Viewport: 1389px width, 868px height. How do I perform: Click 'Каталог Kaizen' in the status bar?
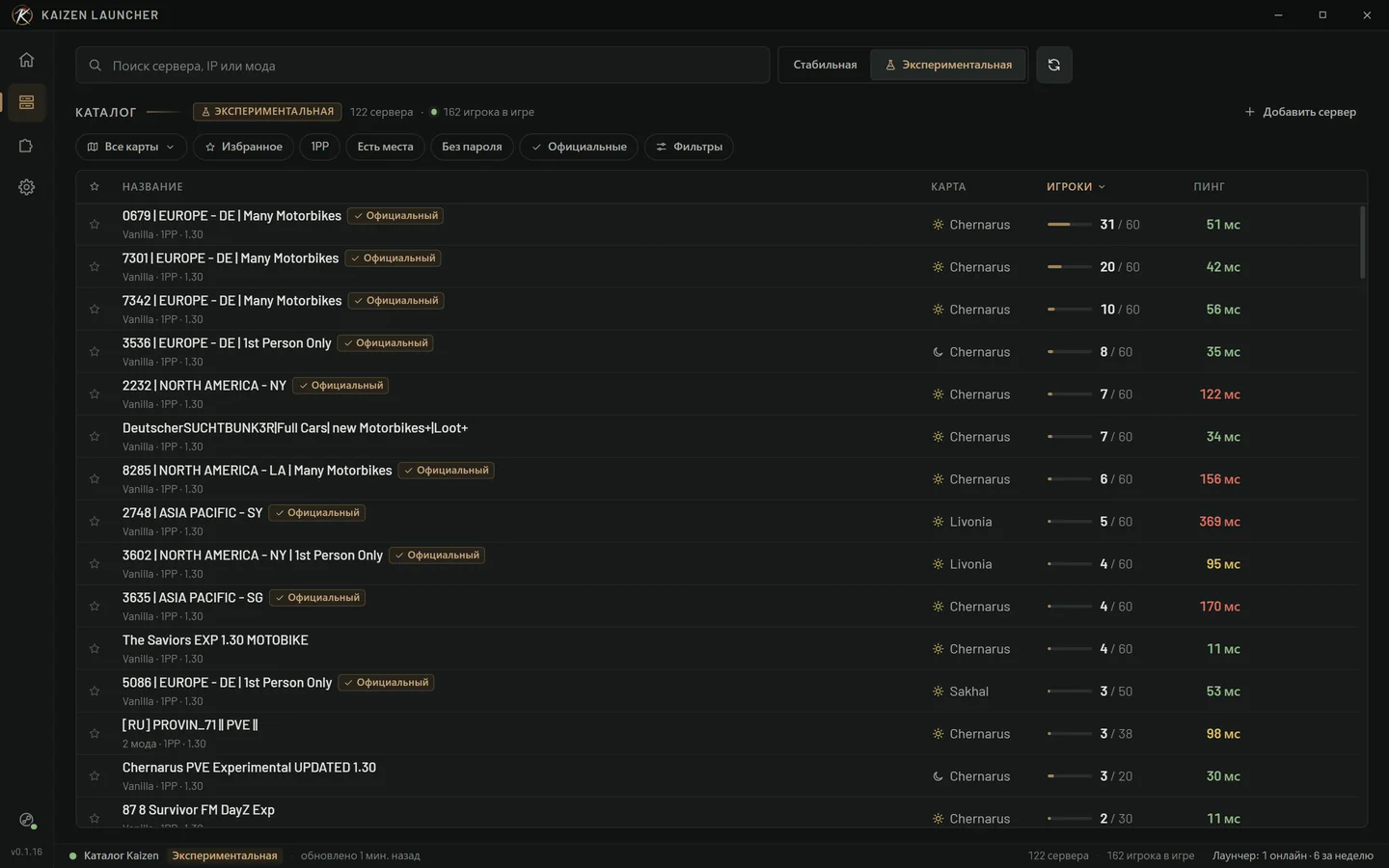click(122, 855)
